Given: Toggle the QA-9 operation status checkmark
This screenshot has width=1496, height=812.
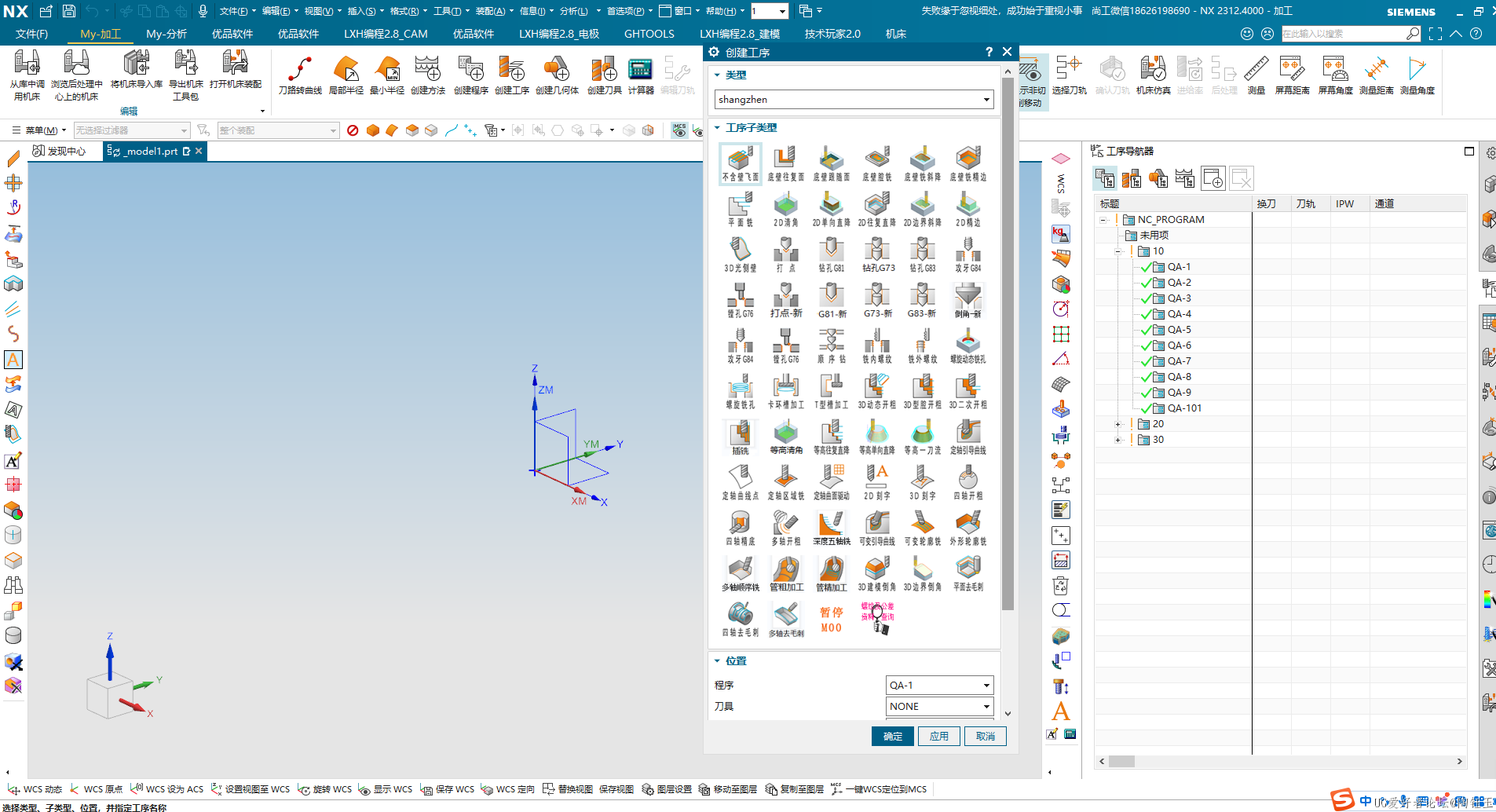Looking at the screenshot, I should 1147,393.
